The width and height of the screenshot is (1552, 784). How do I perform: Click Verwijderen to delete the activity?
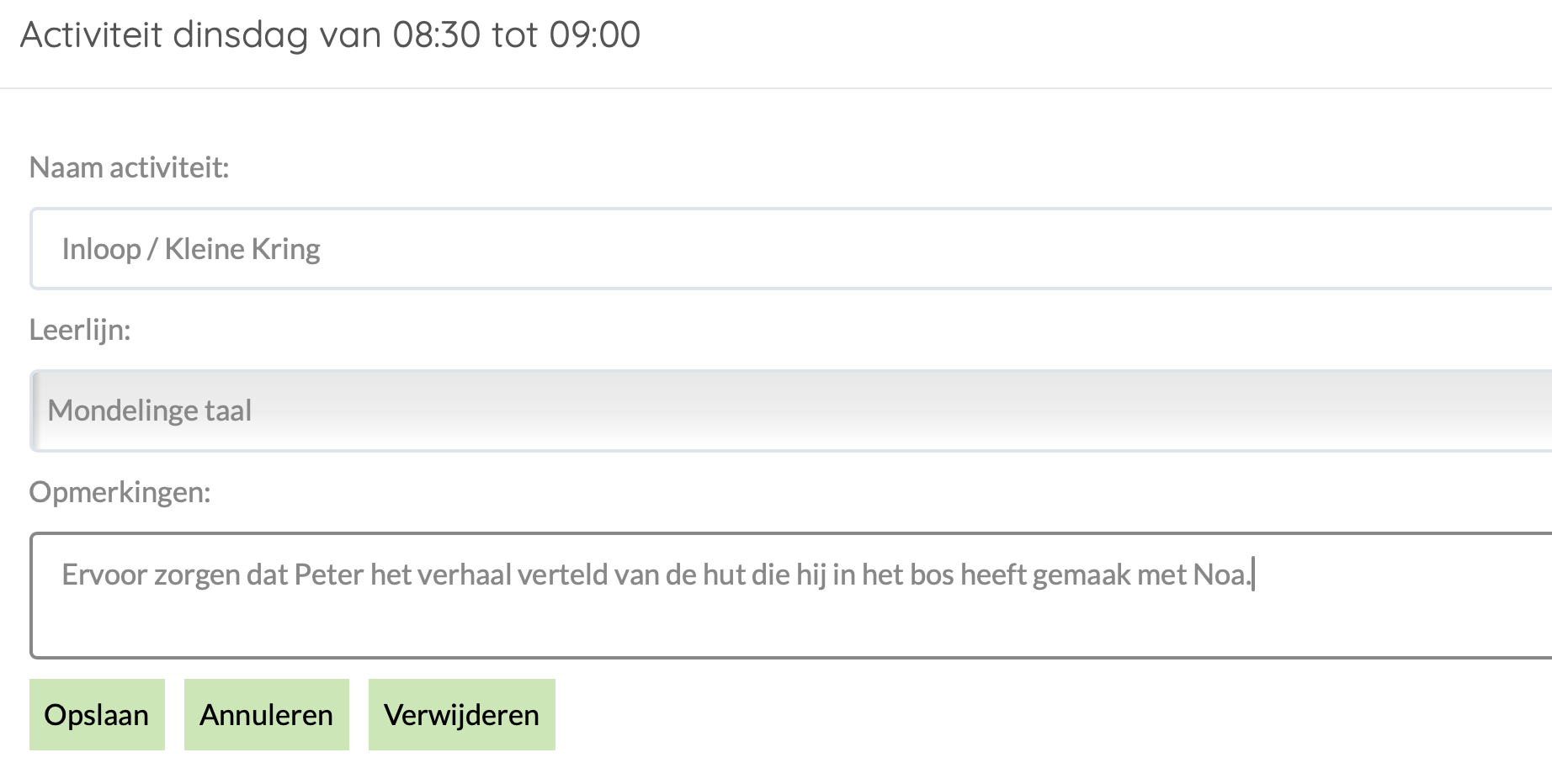tap(460, 714)
